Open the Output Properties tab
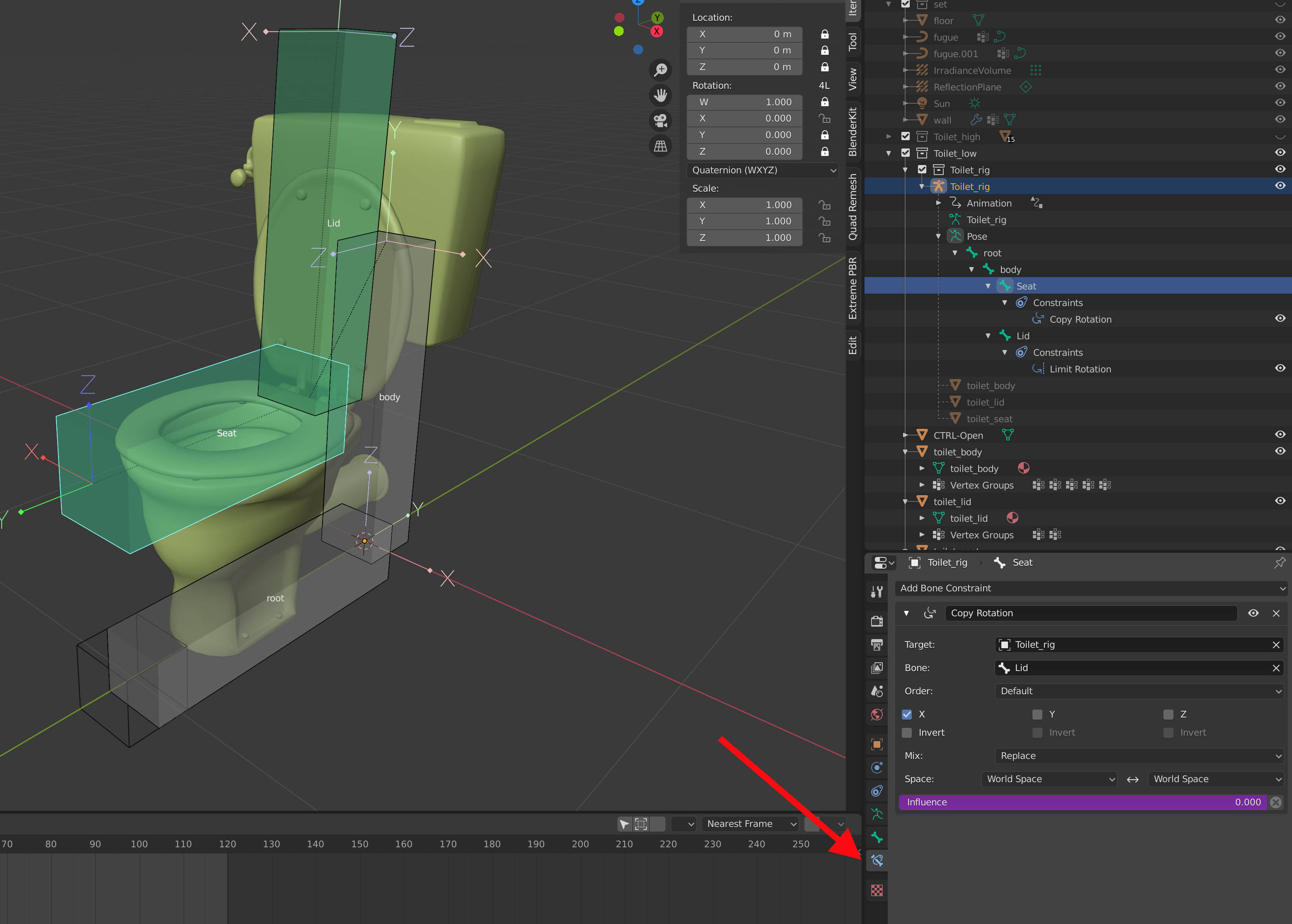This screenshot has width=1292, height=924. click(x=876, y=644)
